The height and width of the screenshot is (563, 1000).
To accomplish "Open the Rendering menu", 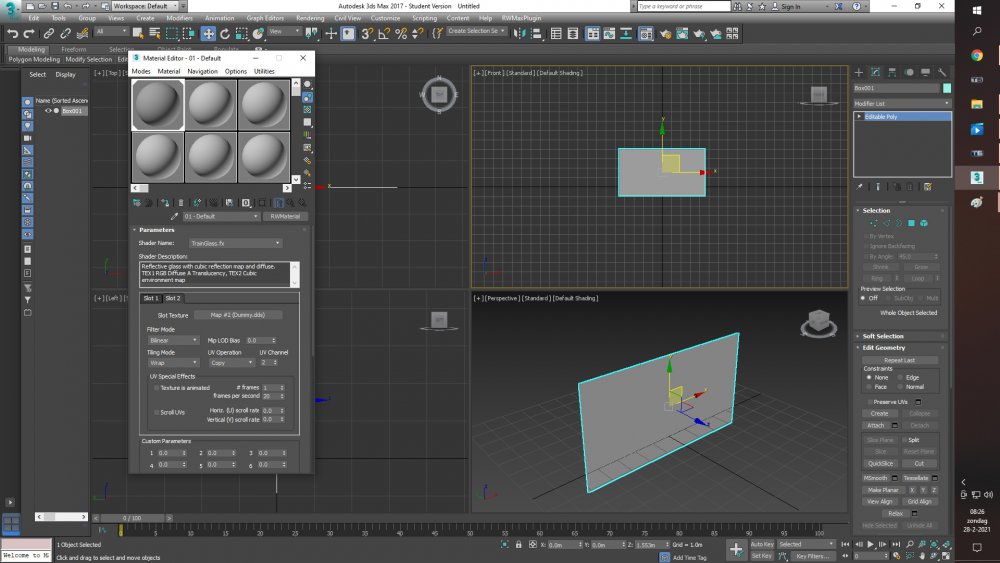I will click(310, 18).
